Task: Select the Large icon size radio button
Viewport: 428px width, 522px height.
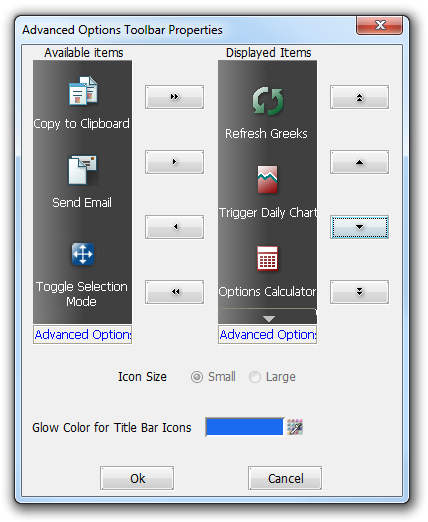Action: [x=255, y=377]
